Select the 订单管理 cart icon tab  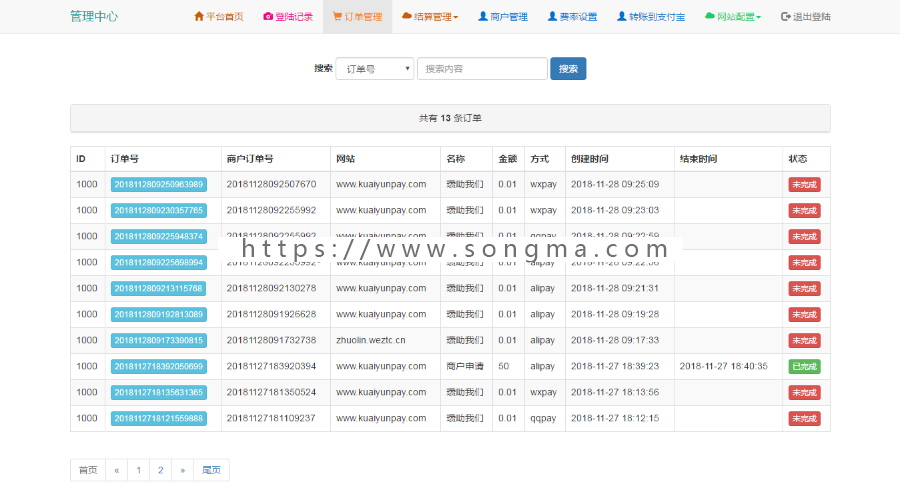point(337,16)
